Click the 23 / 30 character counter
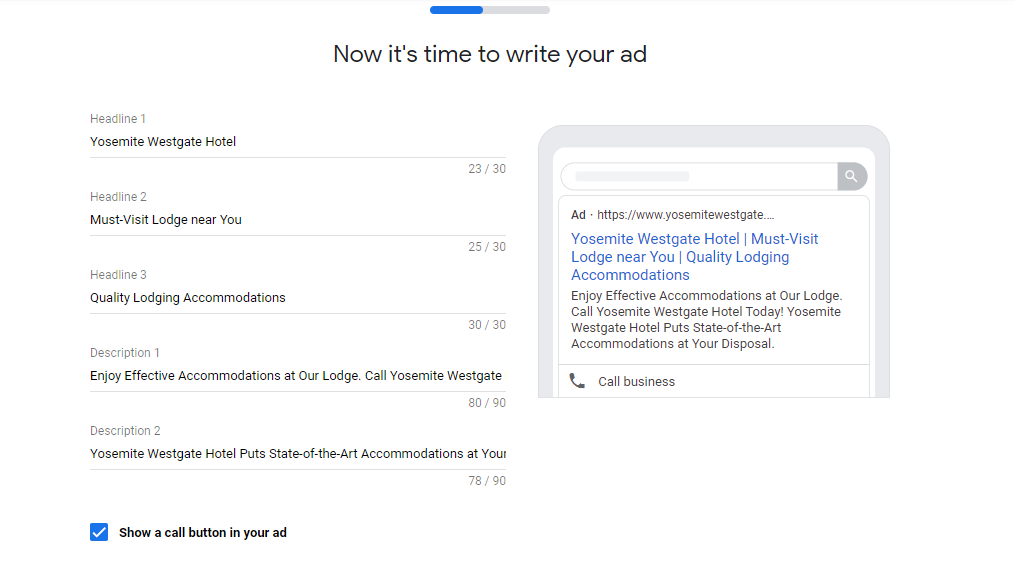The image size is (1015, 562). (x=487, y=169)
